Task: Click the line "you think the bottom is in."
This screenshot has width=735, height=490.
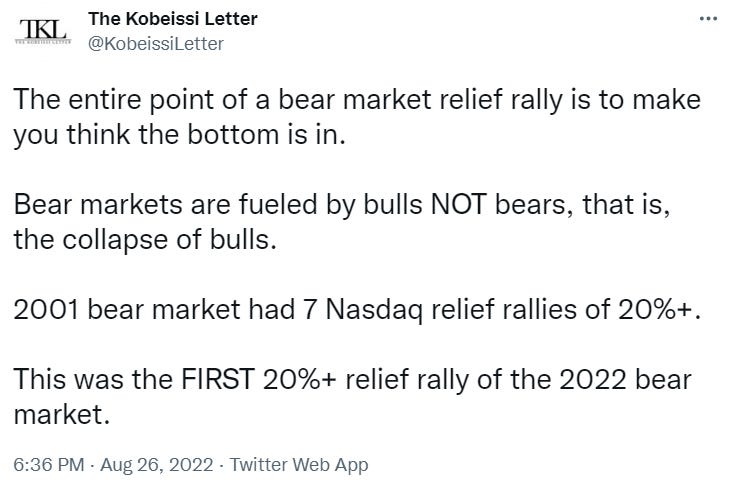Action: click(178, 136)
